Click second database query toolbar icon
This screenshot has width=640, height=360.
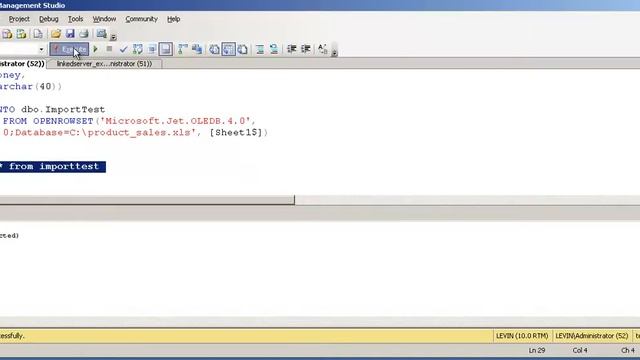21,34
